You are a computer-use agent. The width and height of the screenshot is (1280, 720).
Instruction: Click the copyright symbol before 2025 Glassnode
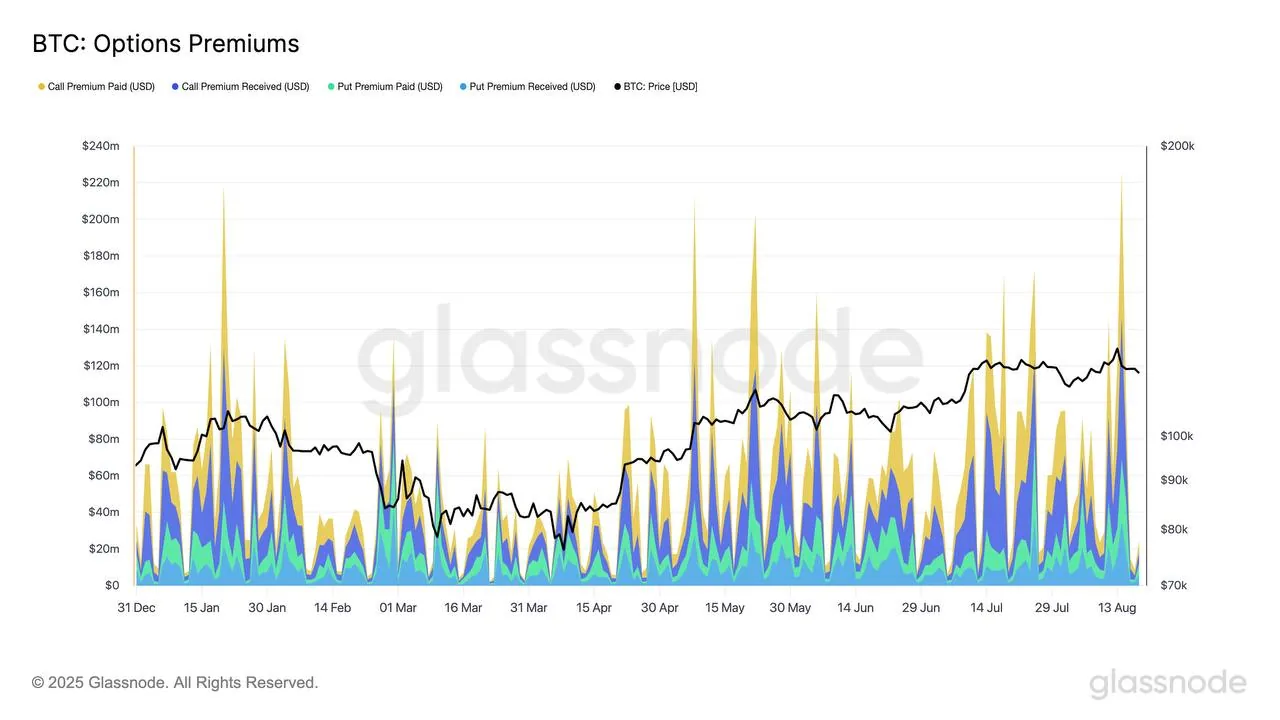[36, 682]
